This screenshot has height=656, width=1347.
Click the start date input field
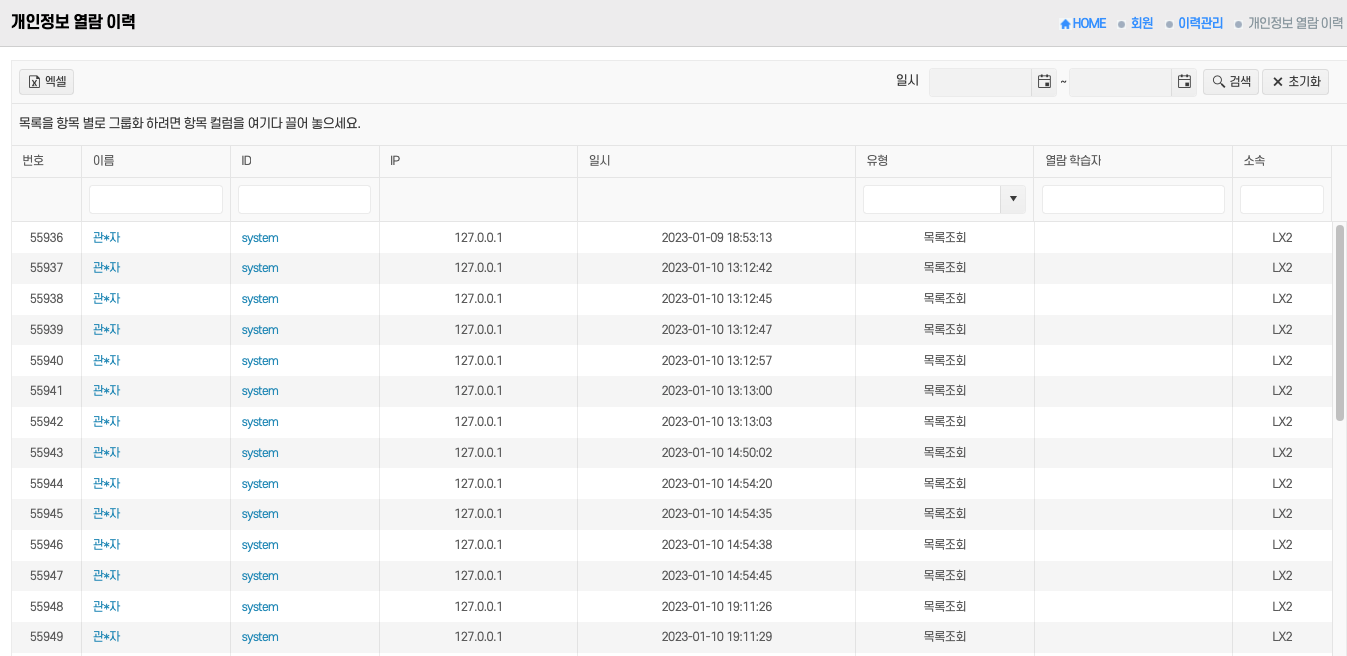pos(980,82)
